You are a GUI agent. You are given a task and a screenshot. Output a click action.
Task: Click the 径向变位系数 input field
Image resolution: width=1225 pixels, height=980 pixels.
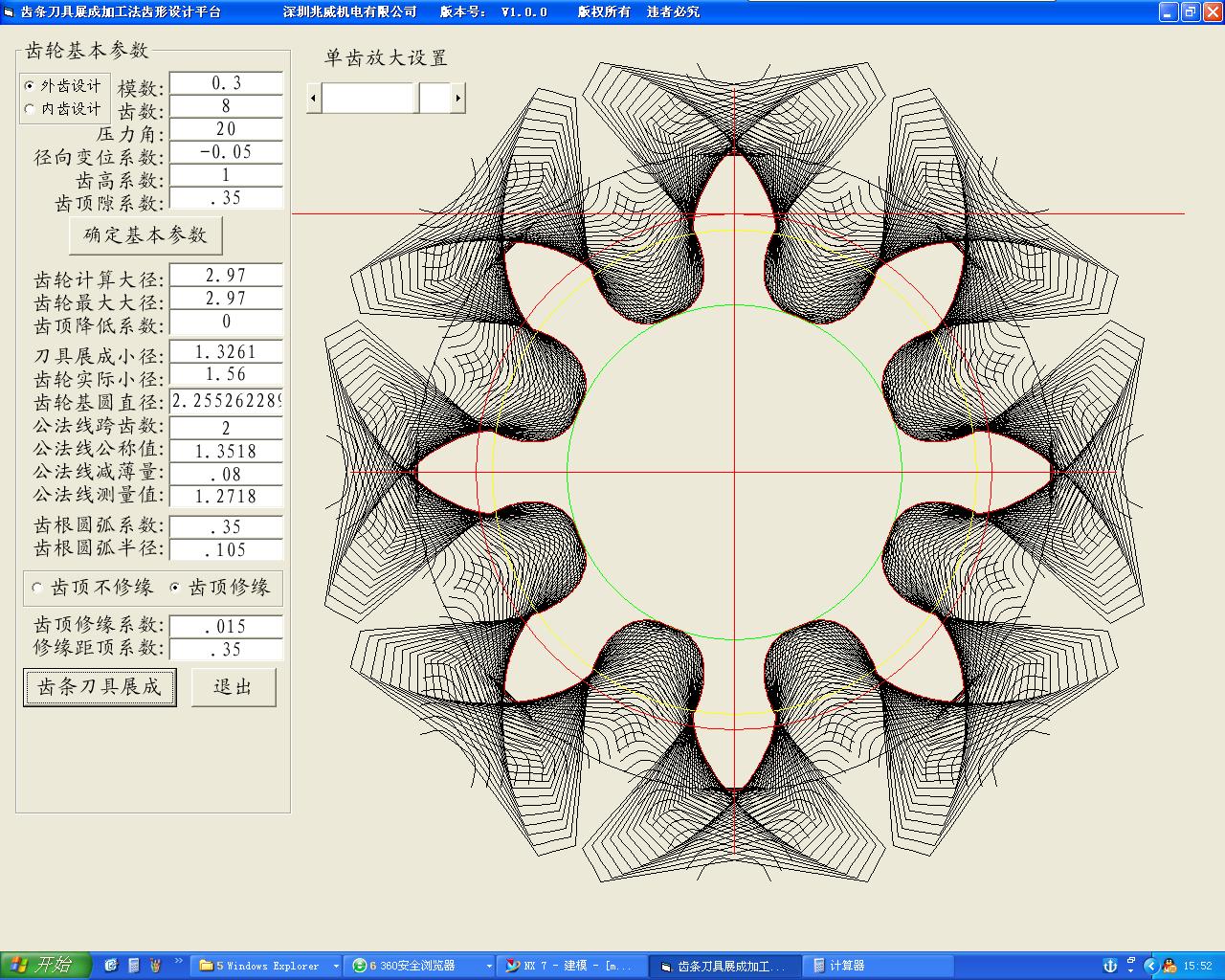click(226, 152)
